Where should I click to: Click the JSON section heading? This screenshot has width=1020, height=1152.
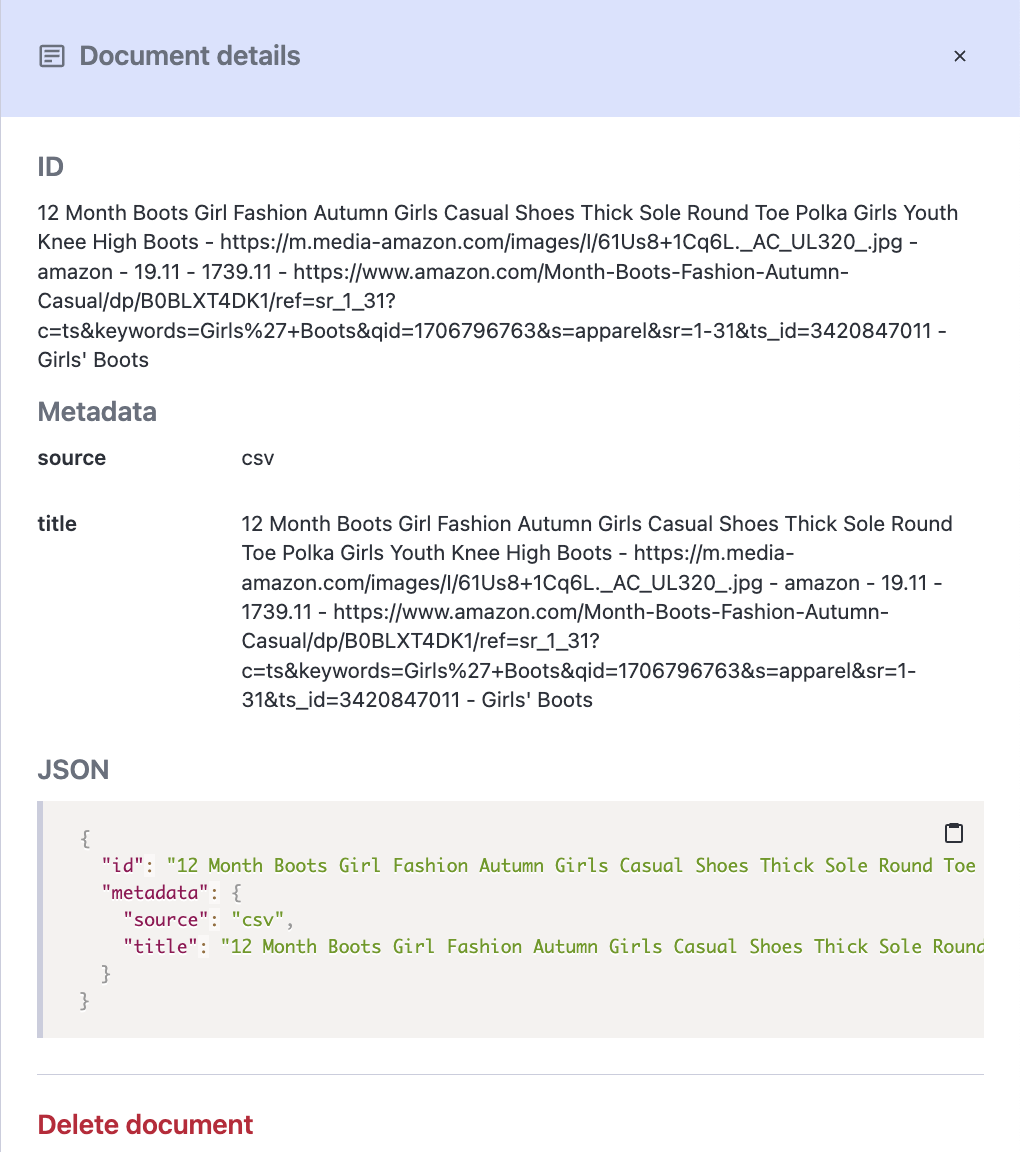pos(73,769)
